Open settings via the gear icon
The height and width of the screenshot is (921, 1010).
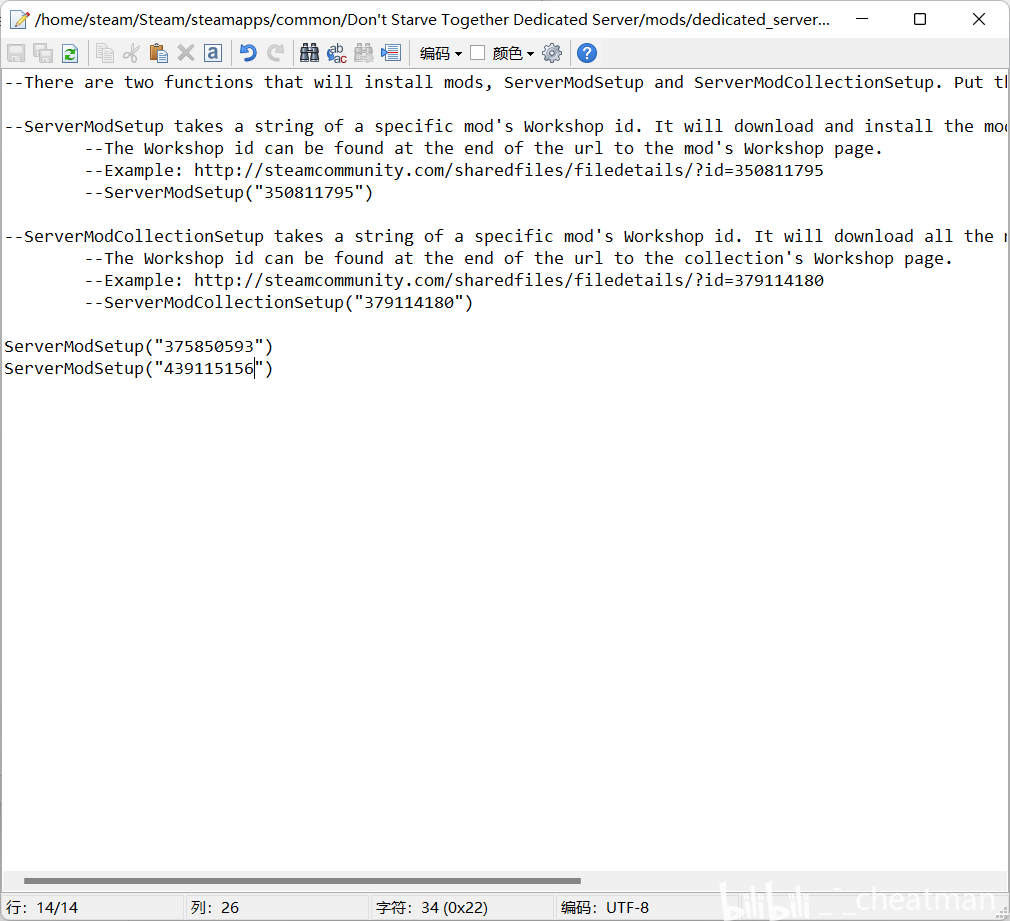click(552, 53)
